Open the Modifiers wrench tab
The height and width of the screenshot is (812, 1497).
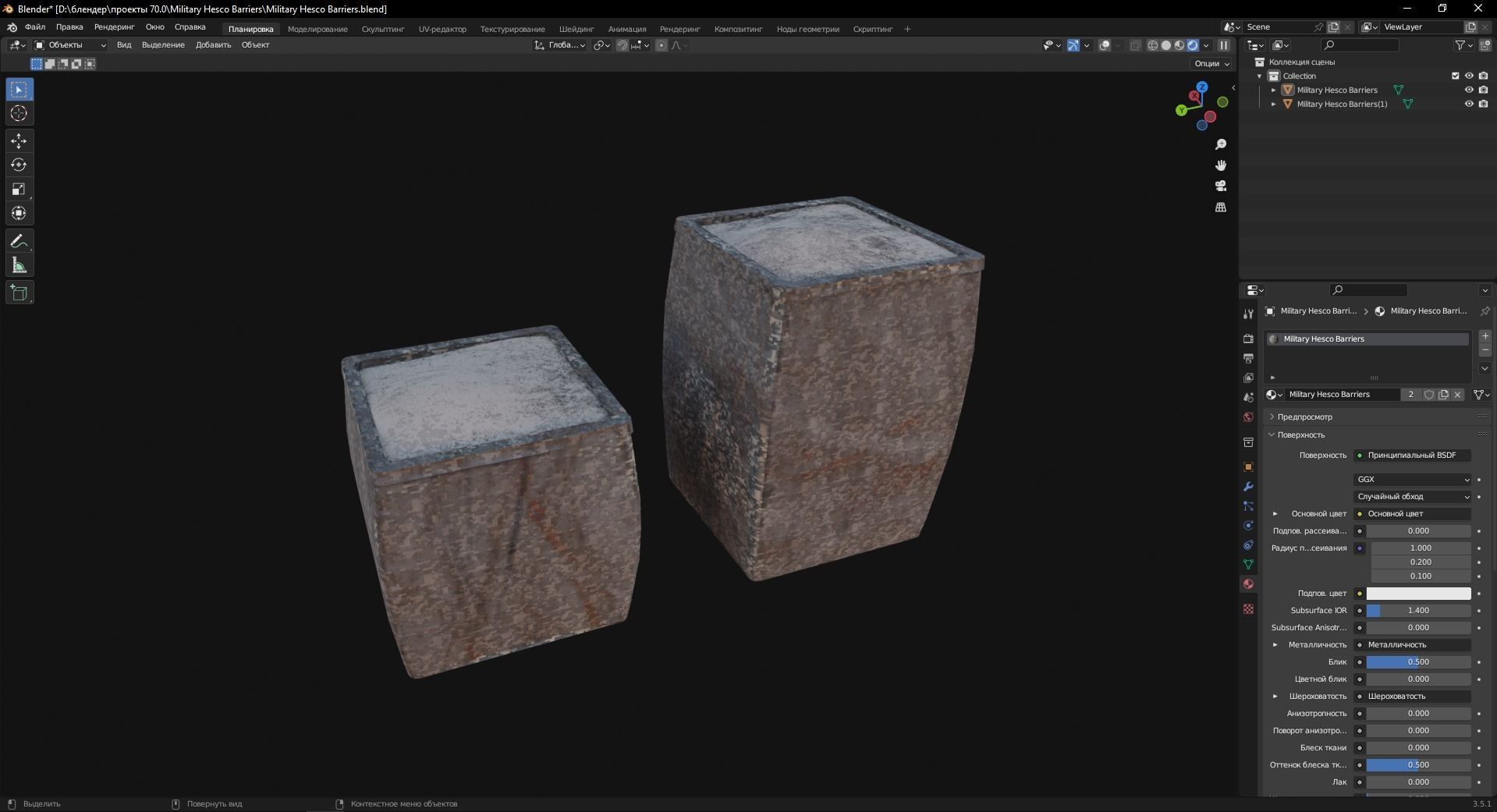coord(1248,487)
